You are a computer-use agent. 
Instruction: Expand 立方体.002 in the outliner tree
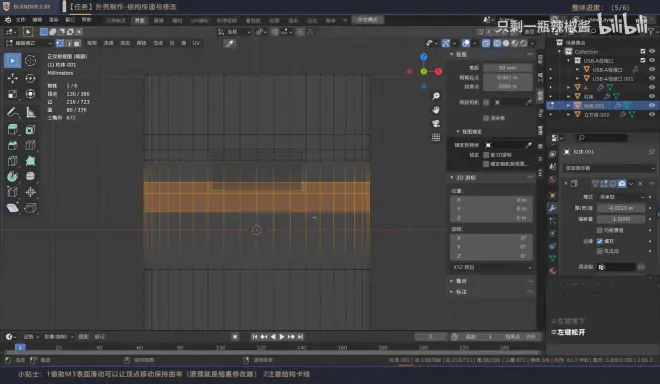[x=569, y=115]
